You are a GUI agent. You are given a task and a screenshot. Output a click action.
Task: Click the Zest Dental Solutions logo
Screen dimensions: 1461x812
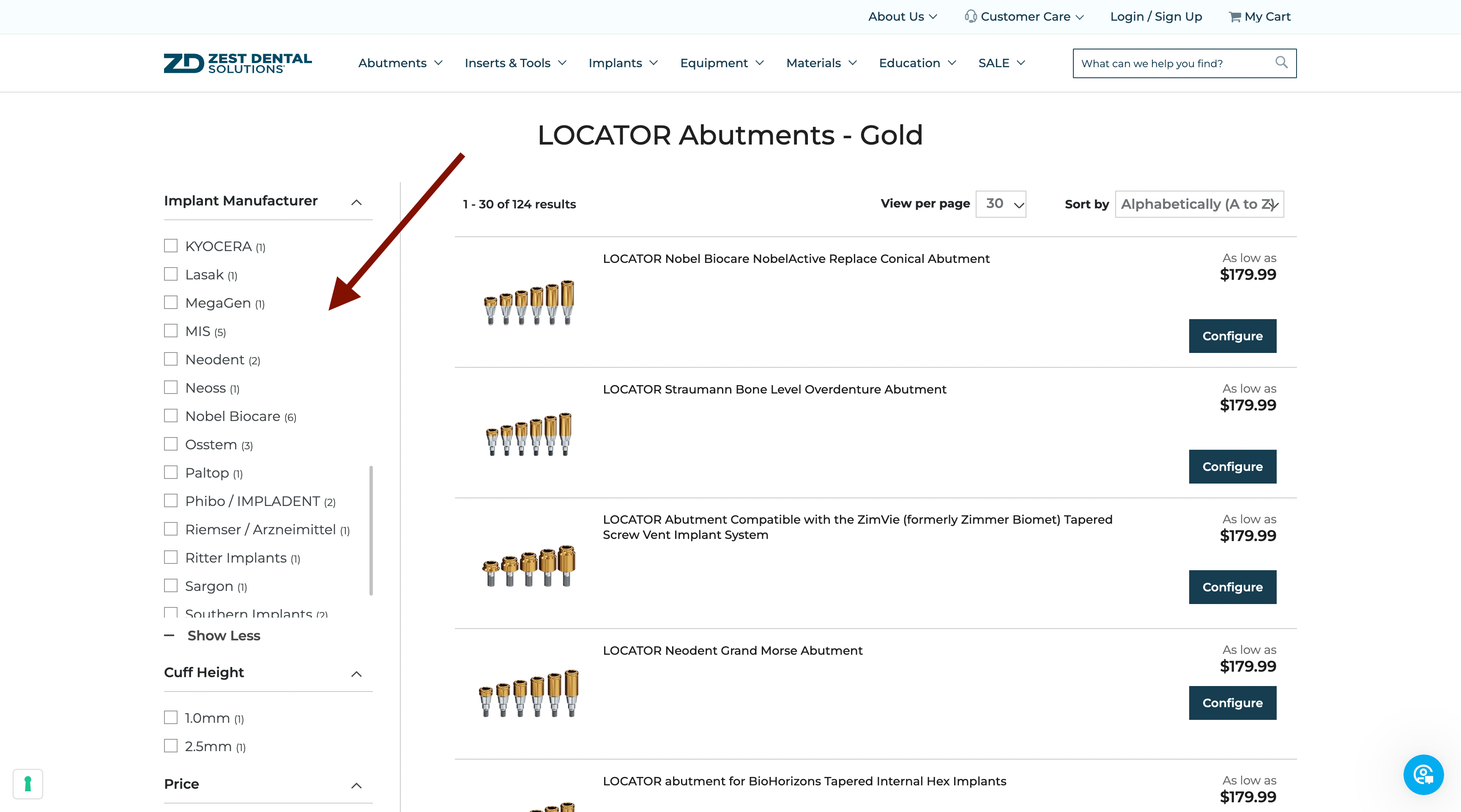(x=238, y=63)
